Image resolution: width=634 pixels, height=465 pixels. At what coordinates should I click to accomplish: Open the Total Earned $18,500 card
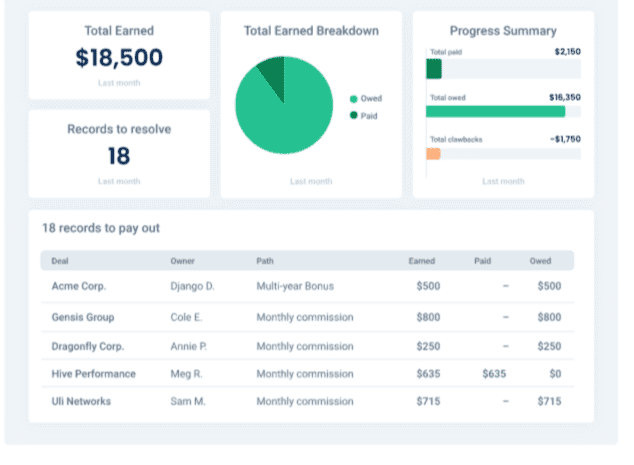[x=119, y=55]
